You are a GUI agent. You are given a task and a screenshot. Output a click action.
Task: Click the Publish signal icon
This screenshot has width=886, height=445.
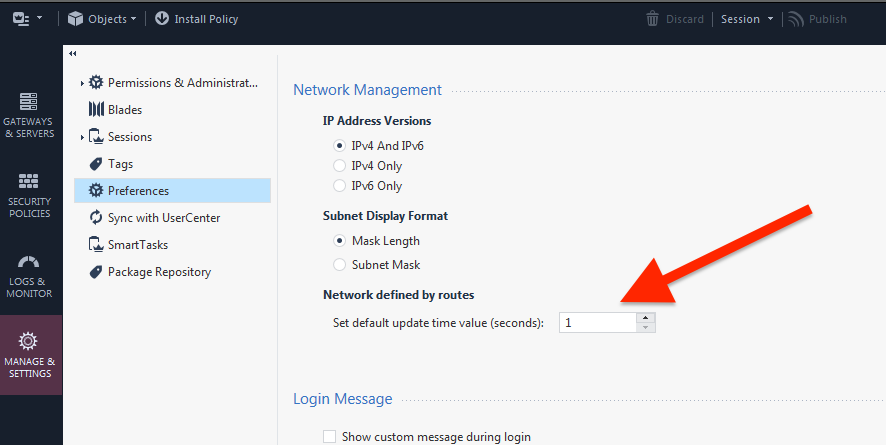(x=796, y=19)
